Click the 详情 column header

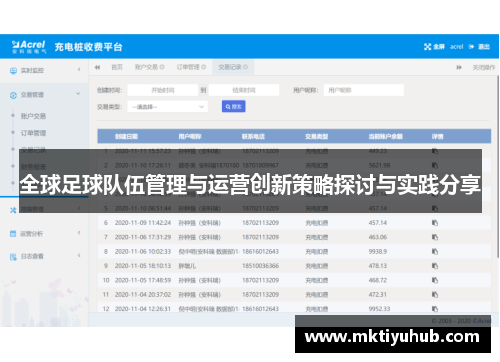(x=437, y=136)
